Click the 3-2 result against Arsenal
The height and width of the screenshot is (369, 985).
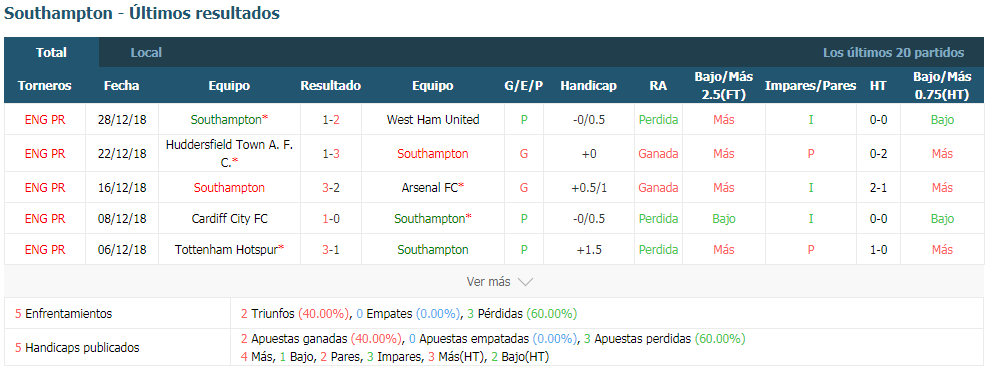331,187
